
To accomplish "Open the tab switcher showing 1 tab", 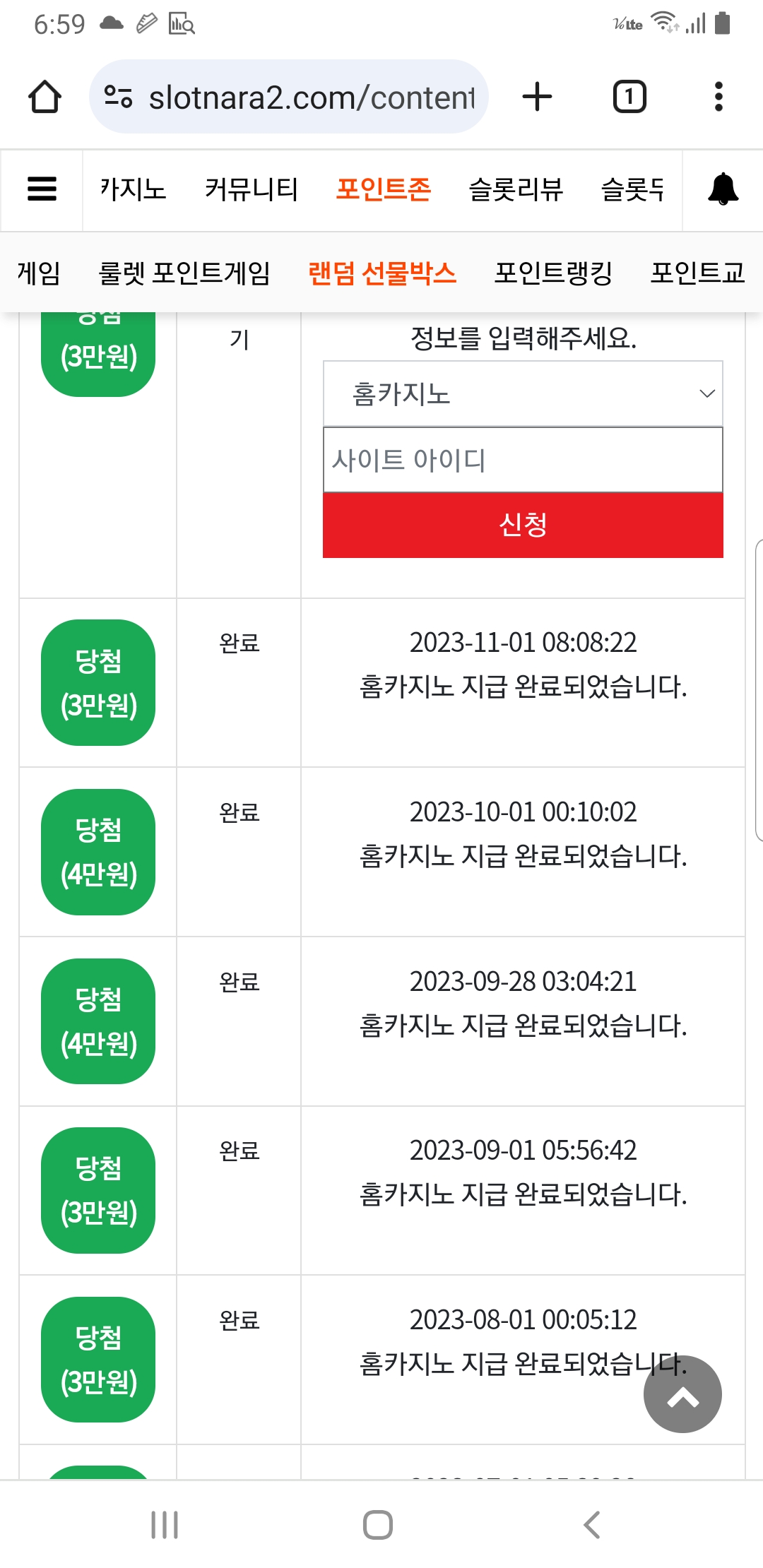I will [629, 97].
